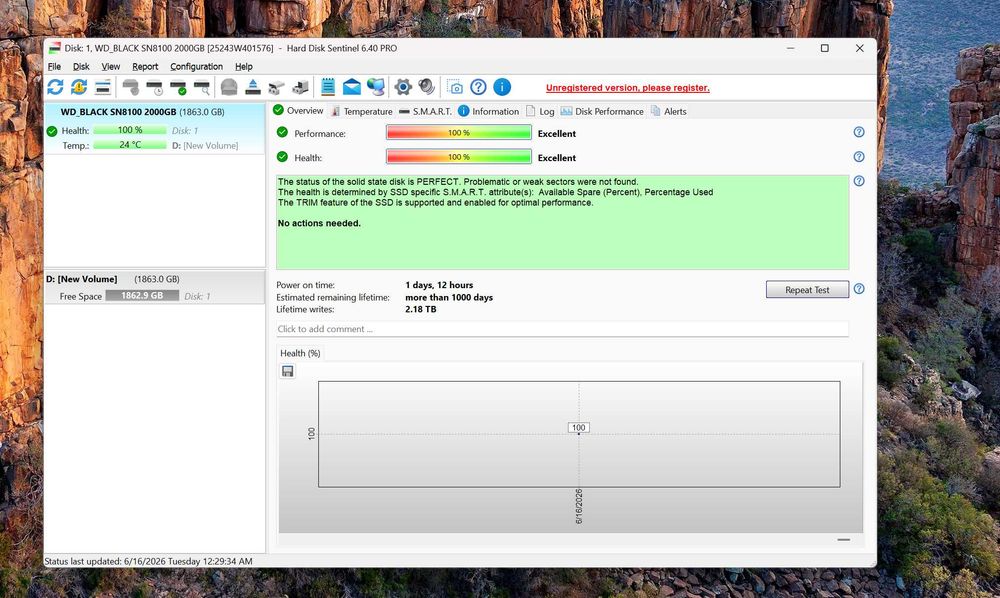Viewport: 1000px width, 598px height.
Task: Click the 'Status last updated' status bar text
Action: 149,562
